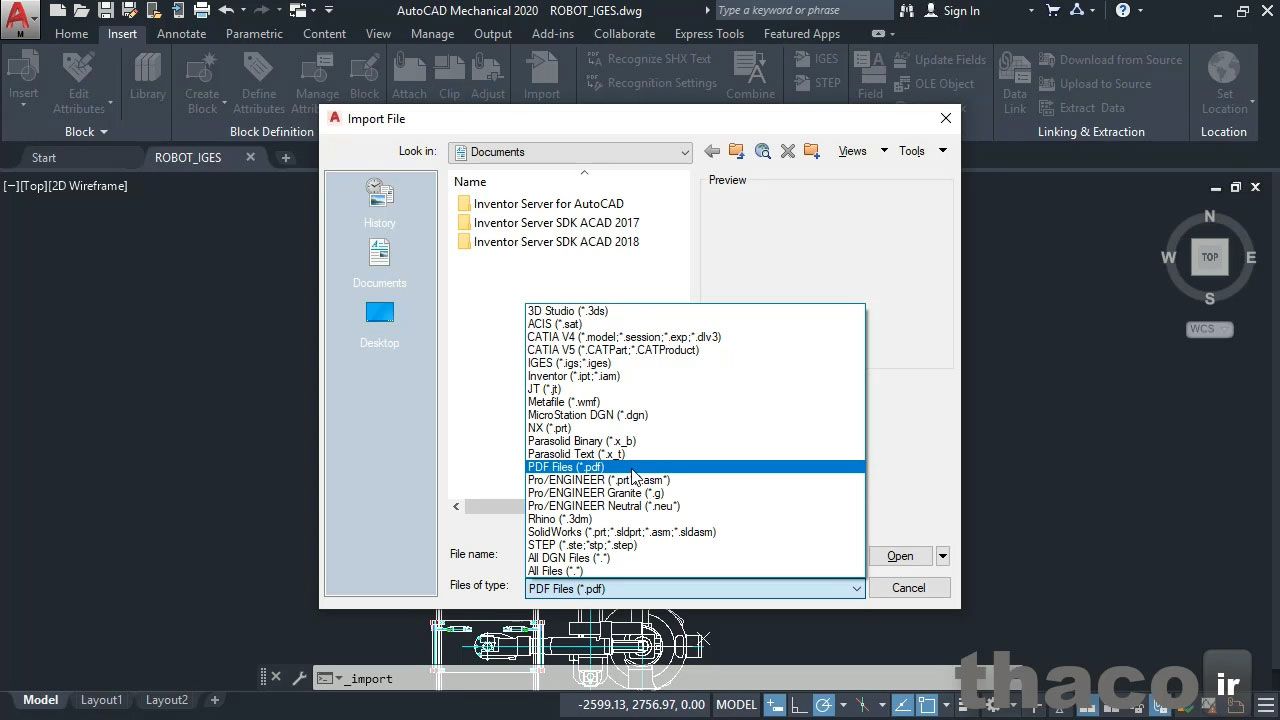
Task: Click the Undo arrow icon
Action: pos(226,11)
